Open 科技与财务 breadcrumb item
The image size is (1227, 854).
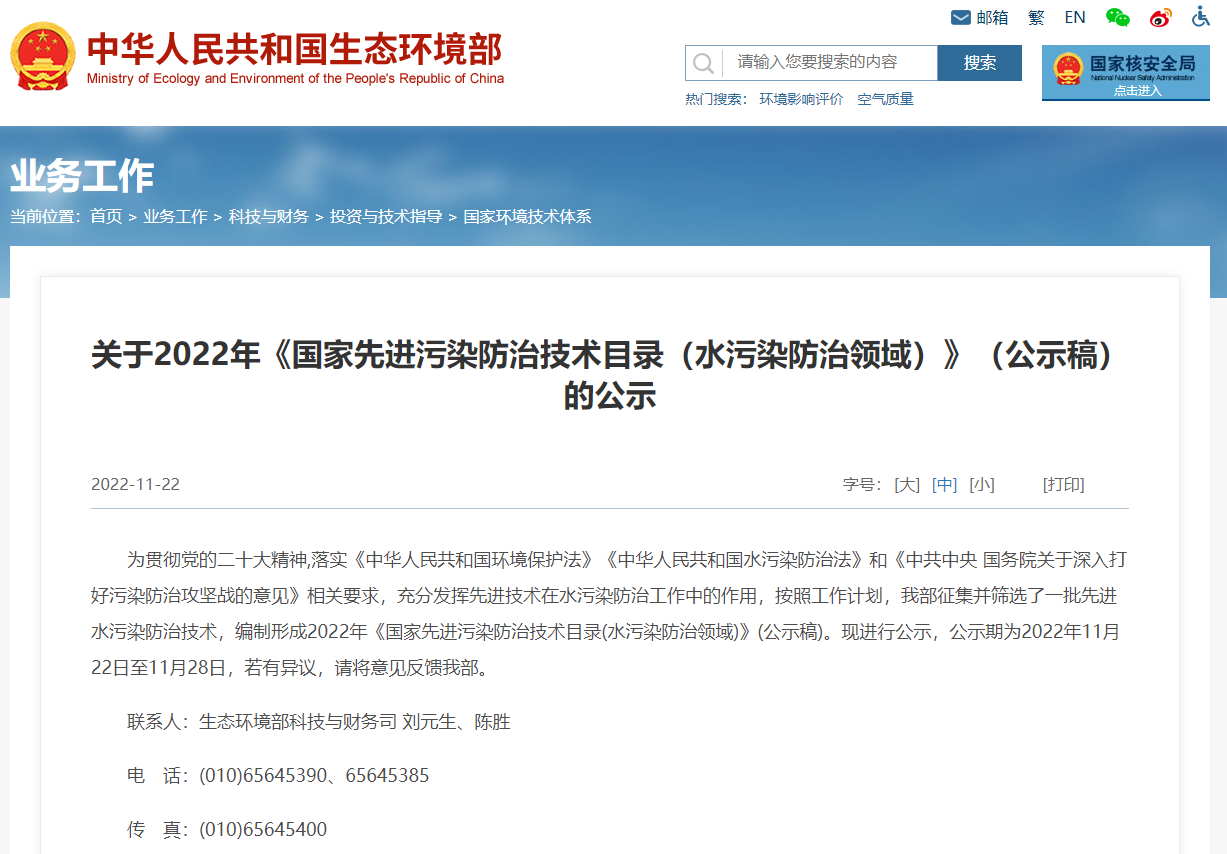268,216
